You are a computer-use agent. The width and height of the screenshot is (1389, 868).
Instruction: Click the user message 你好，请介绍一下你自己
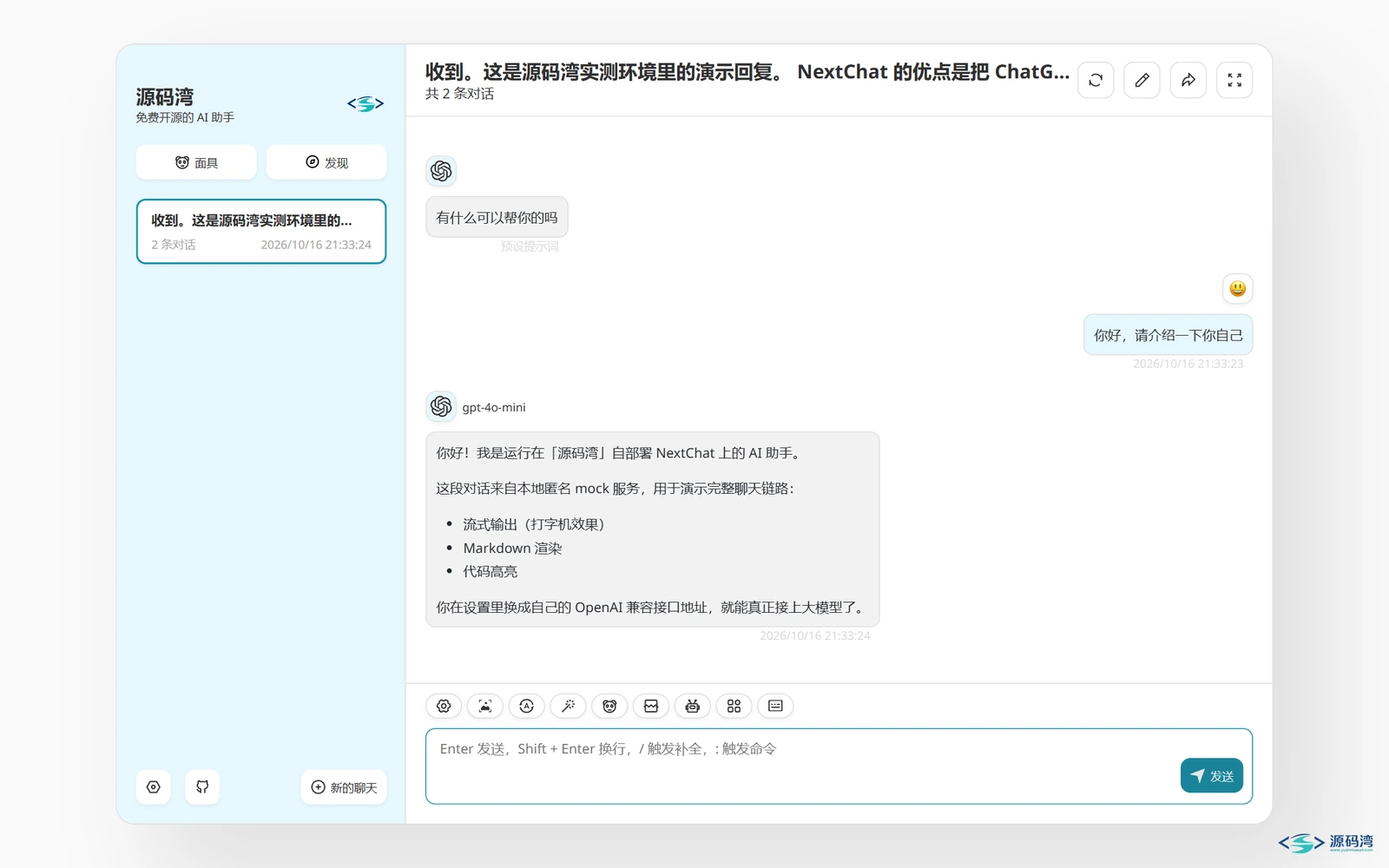1168,335
